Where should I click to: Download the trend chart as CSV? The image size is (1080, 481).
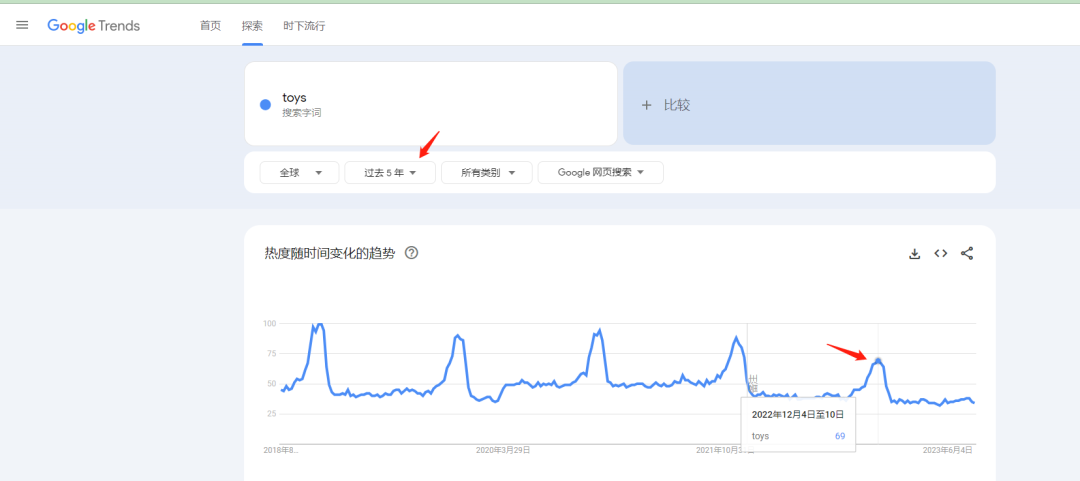pos(914,254)
